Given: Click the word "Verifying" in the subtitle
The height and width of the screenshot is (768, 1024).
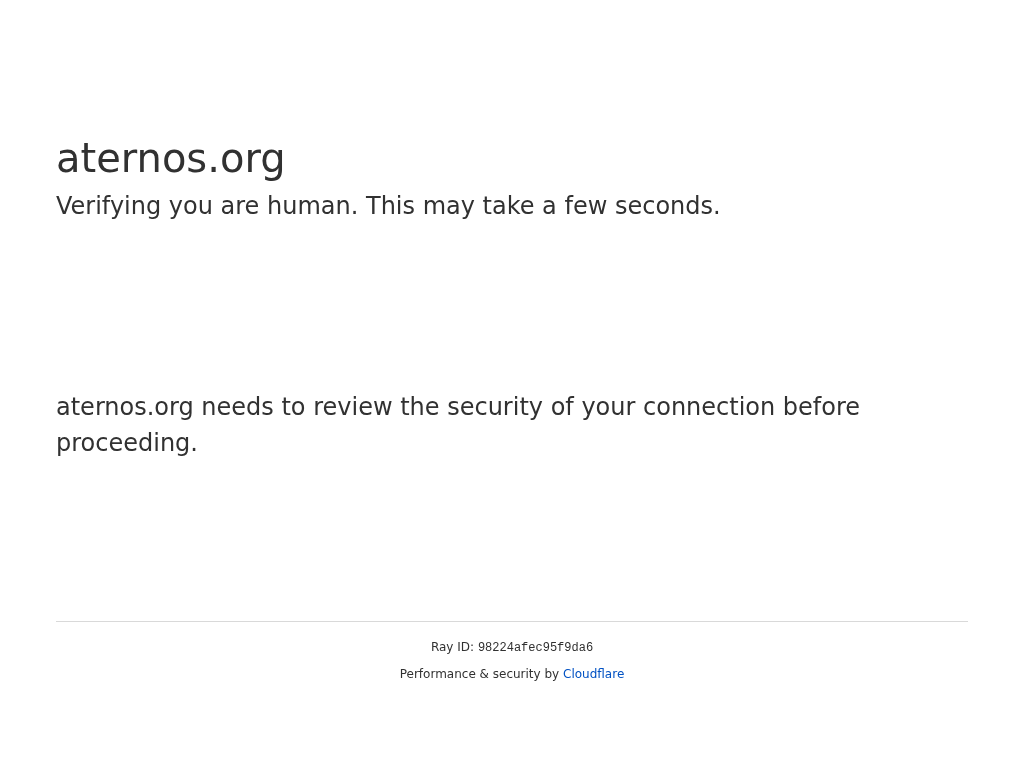Looking at the screenshot, I should (108, 206).
